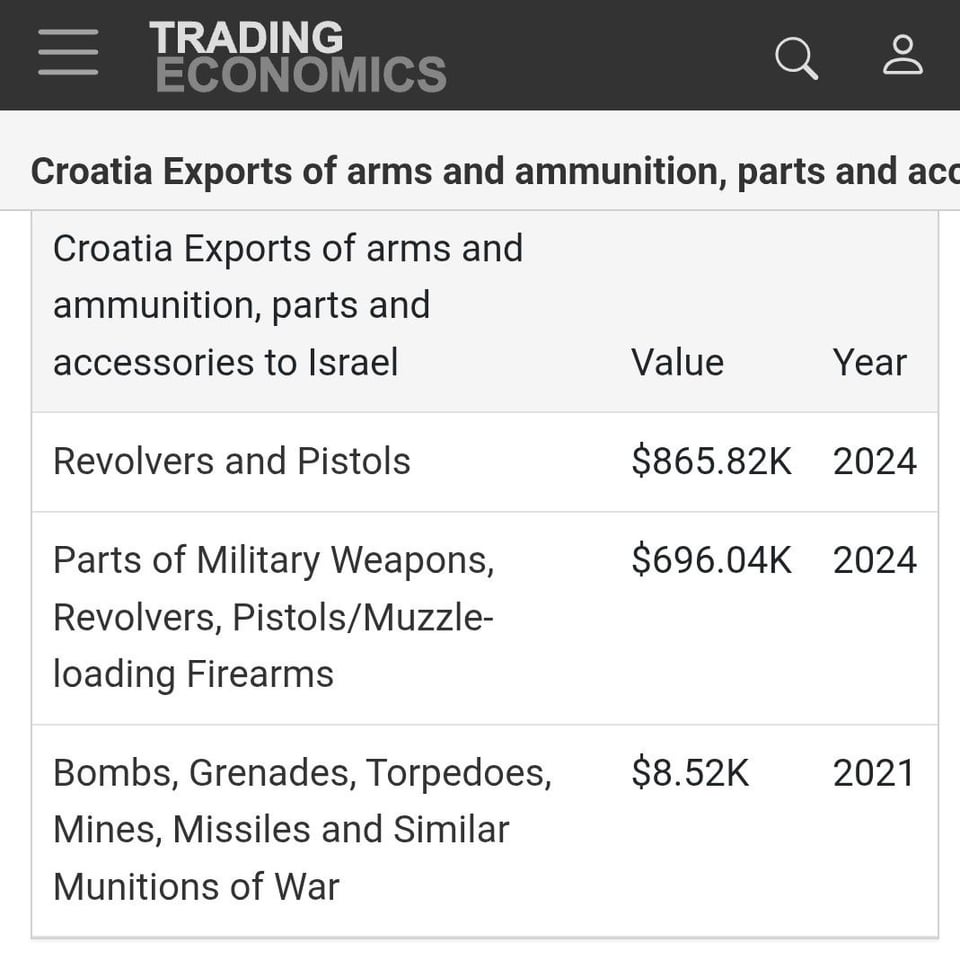Open the user account icon
Image resolution: width=960 pixels, height=977 pixels.
tap(902, 55)
